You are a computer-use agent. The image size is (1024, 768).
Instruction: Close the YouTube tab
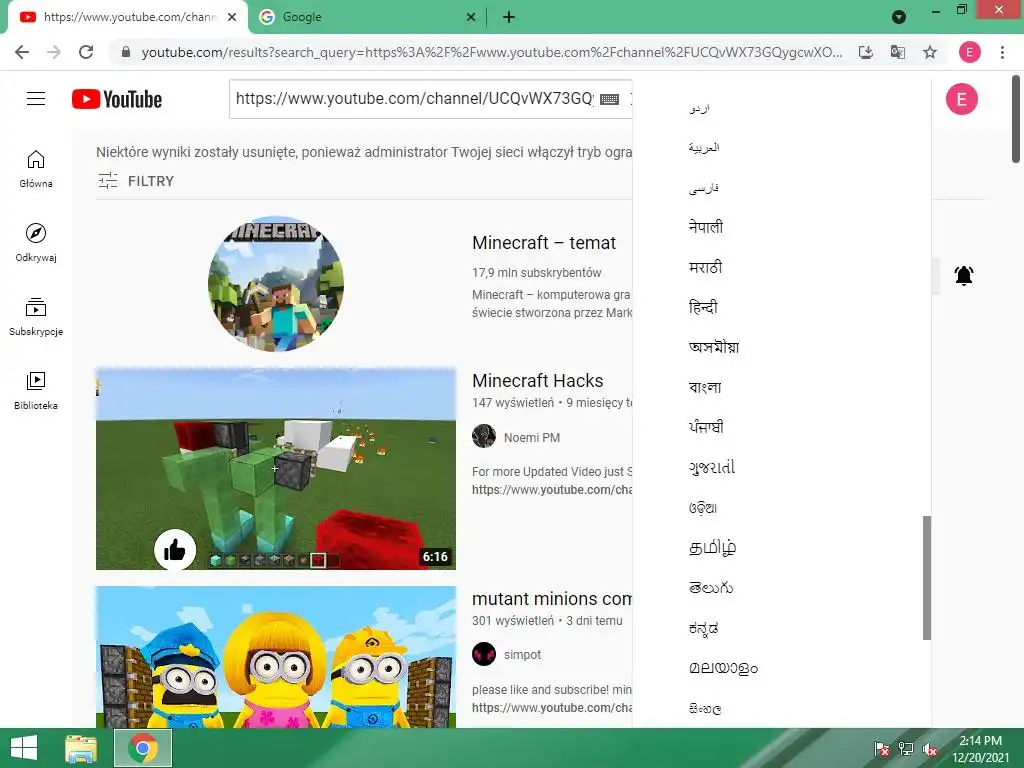coord(232,17)
